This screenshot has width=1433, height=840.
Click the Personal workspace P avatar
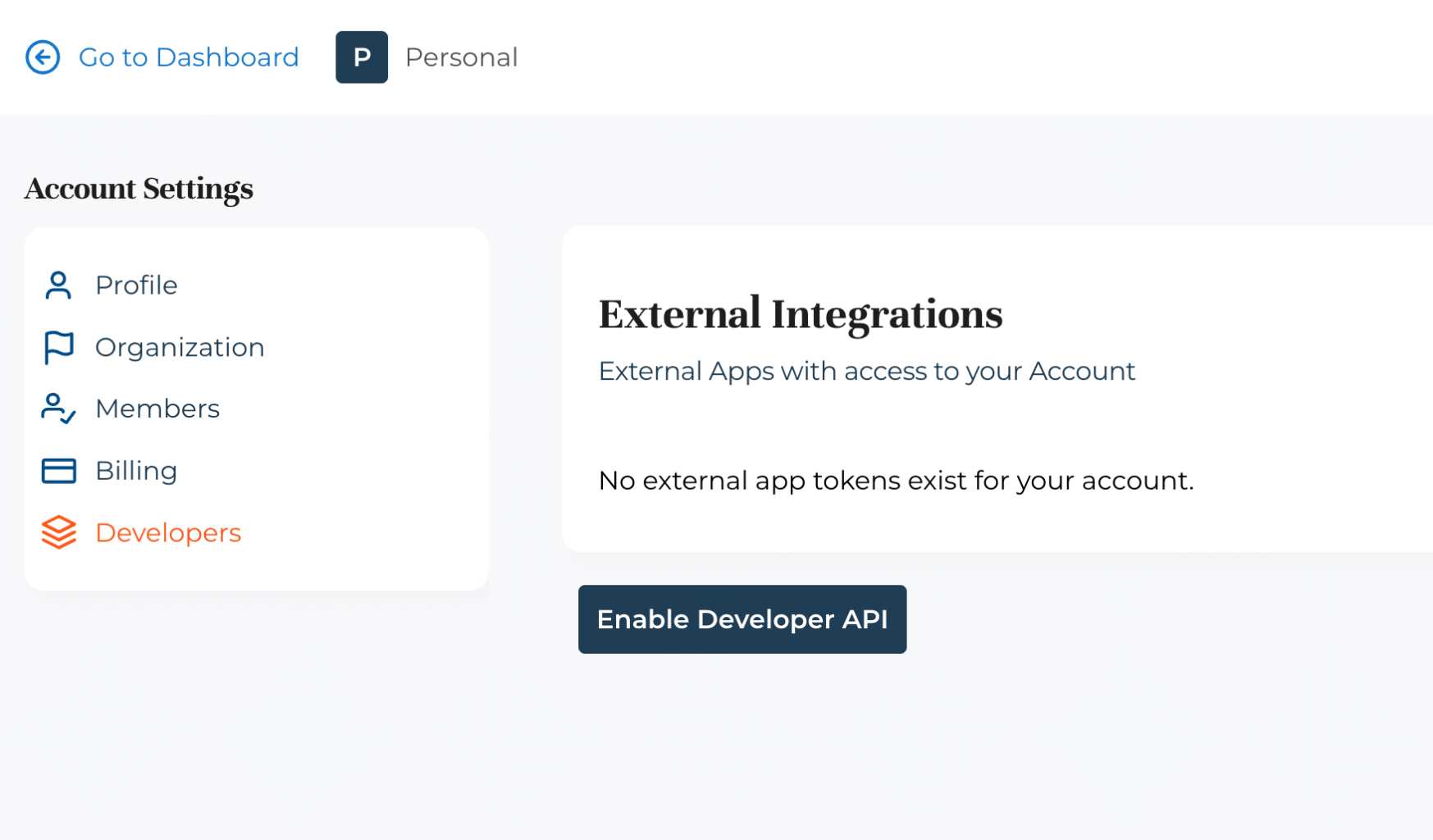tap(362, 57)
